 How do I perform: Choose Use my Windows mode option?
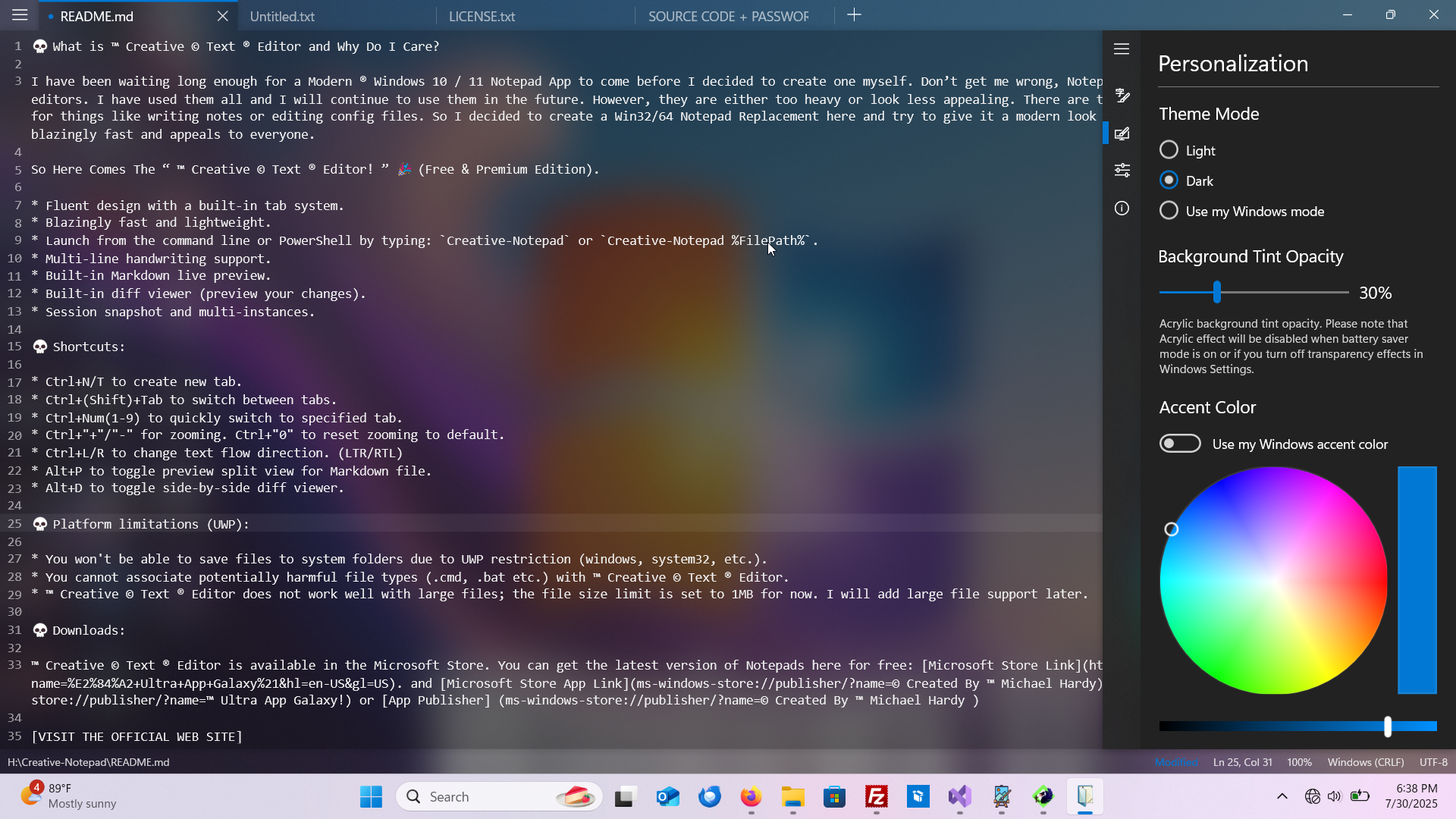[x=1169, y=211]
